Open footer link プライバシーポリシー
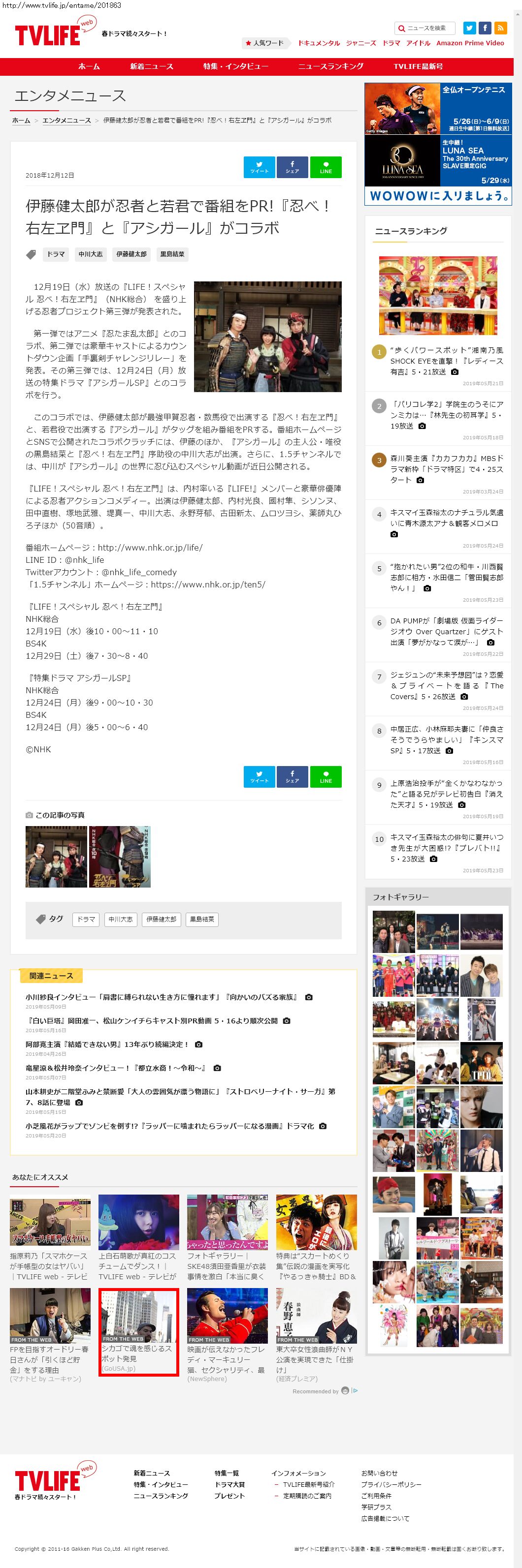The image size is (522, 1568). pyautogui.click(x=391, y=1485)
